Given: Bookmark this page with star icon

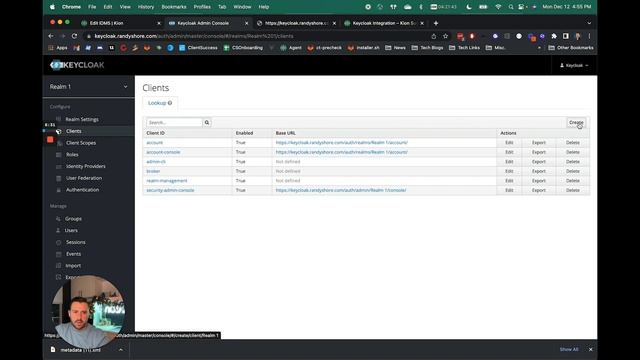Looking at the screenshot, I should (x=445, y=36).
